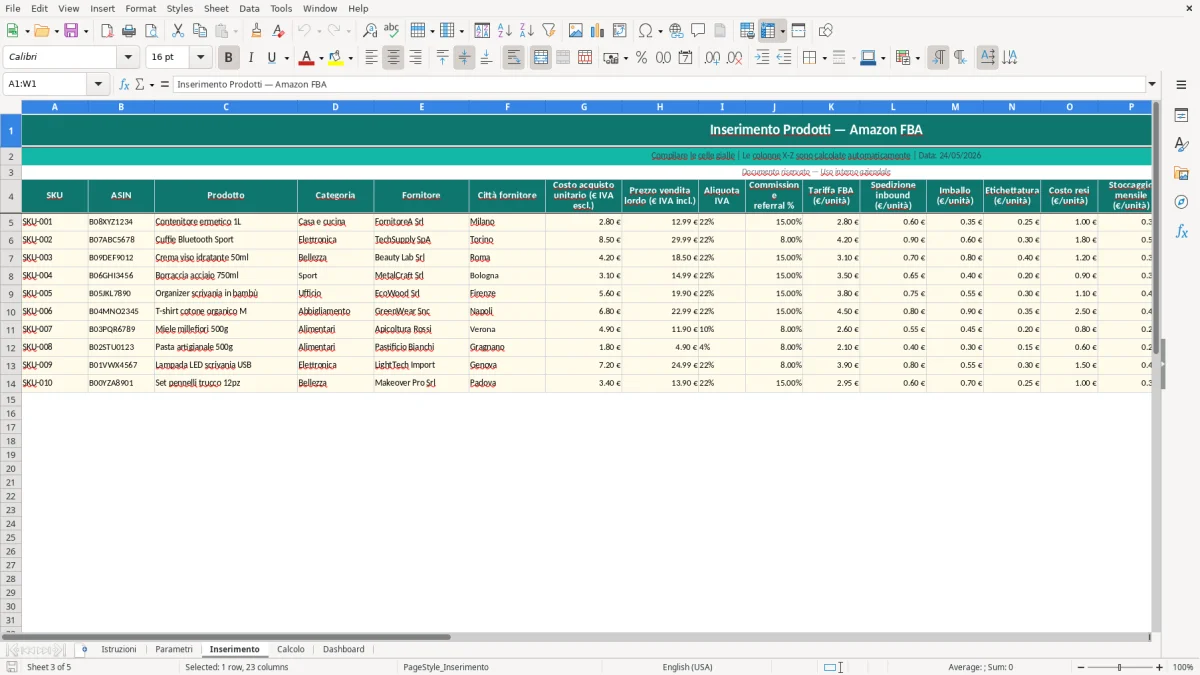Toggle Align Right
The height and width of the screenshot is (675, 1200).
(415, 57)
